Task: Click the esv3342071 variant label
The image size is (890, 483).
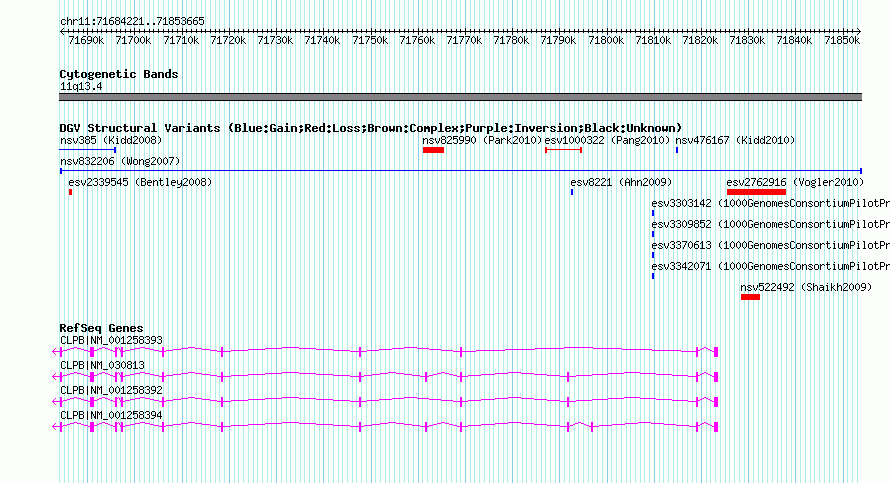Action: pos(770,266)
